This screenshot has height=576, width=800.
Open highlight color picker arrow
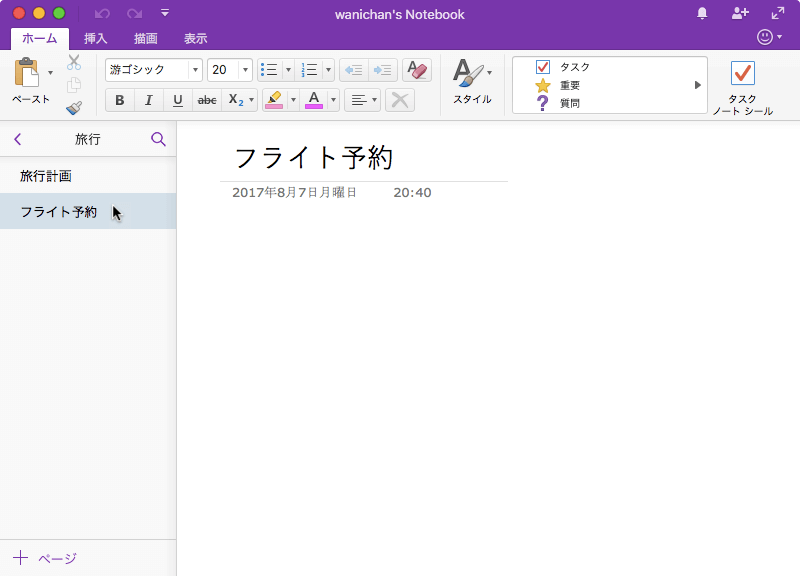point(293,100)
